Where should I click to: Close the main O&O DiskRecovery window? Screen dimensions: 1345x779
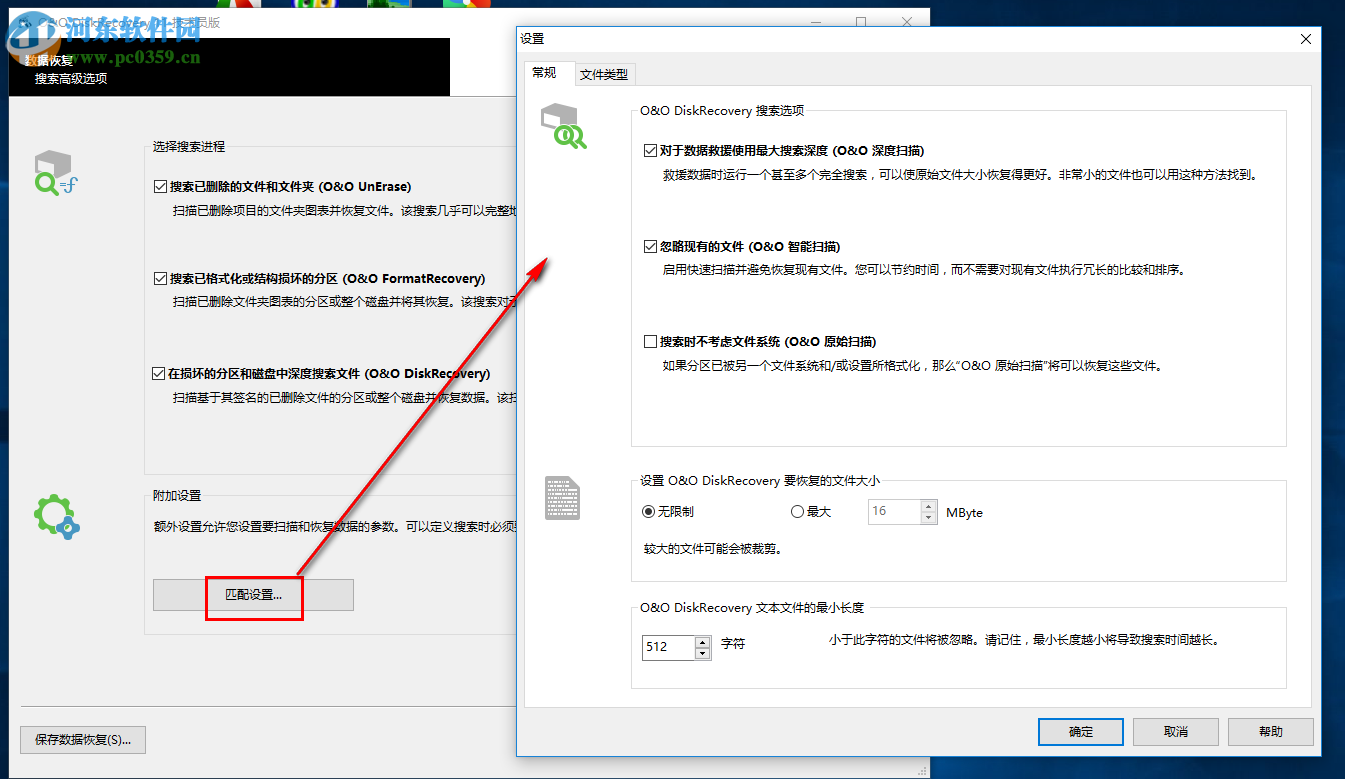[906, 21]
